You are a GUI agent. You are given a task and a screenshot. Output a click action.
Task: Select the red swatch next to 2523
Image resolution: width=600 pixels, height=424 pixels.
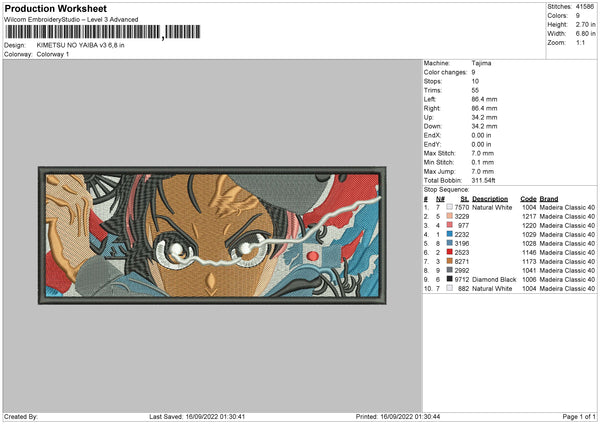tap(449, 252)
